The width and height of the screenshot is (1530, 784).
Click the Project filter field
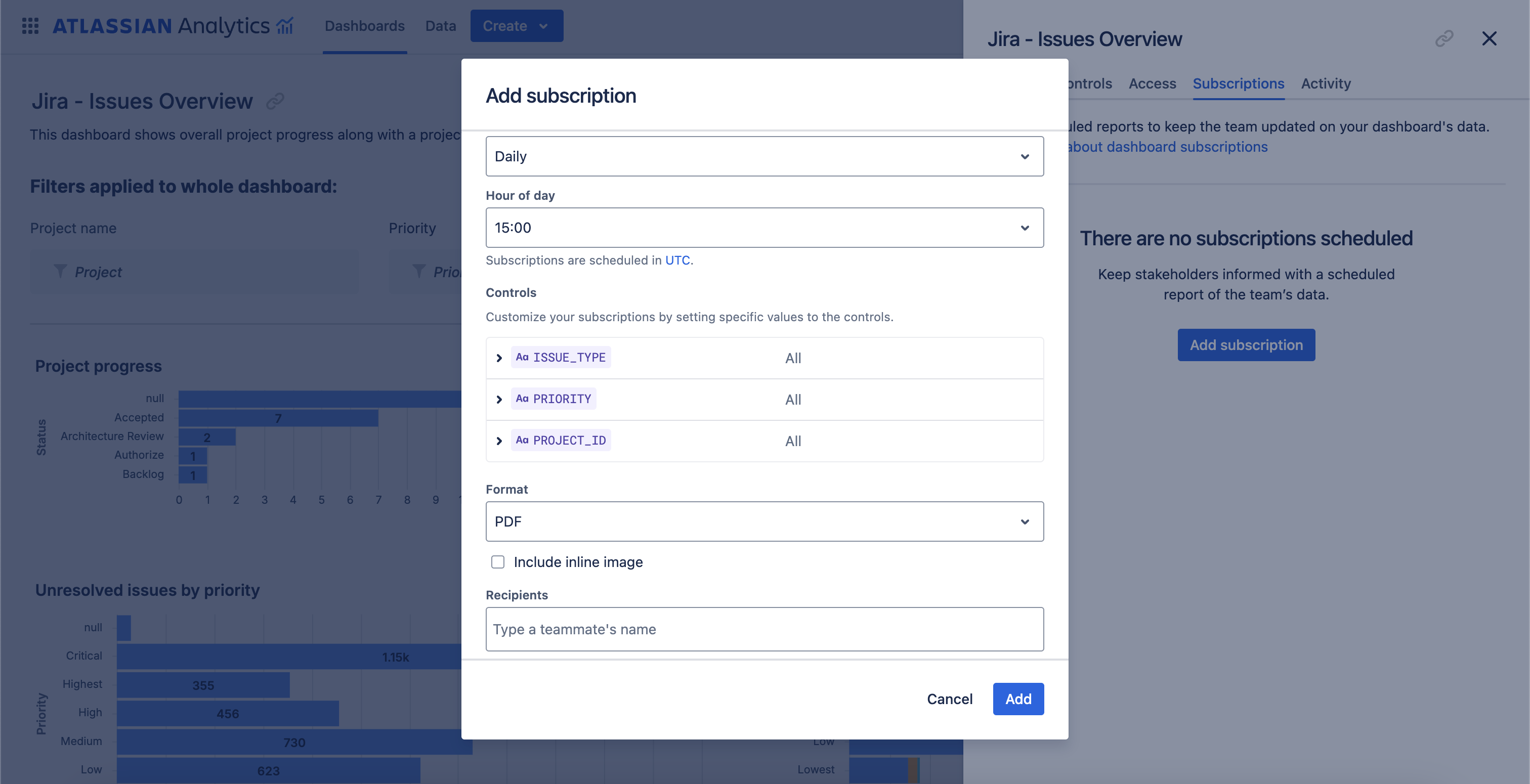click(194, 272)
